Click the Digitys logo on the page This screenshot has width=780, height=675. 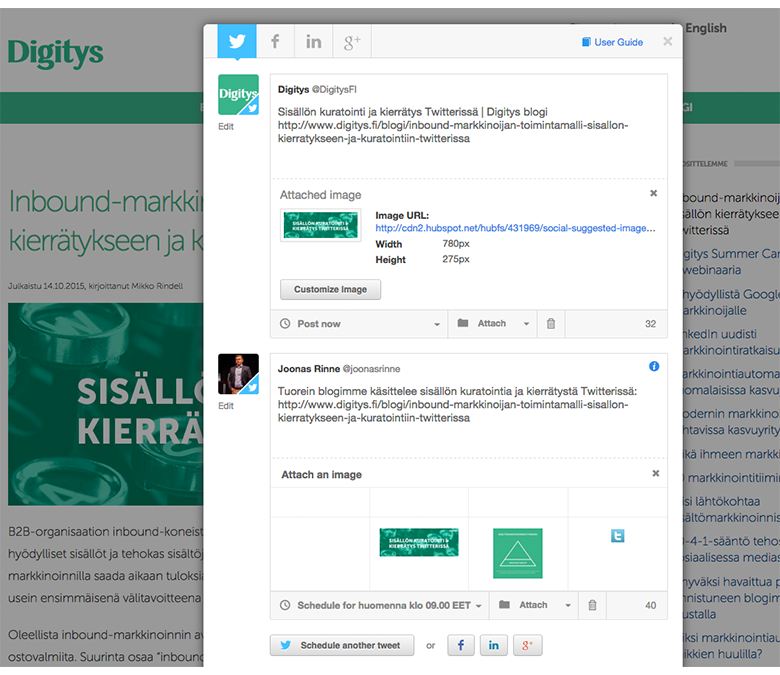[55, 53]
